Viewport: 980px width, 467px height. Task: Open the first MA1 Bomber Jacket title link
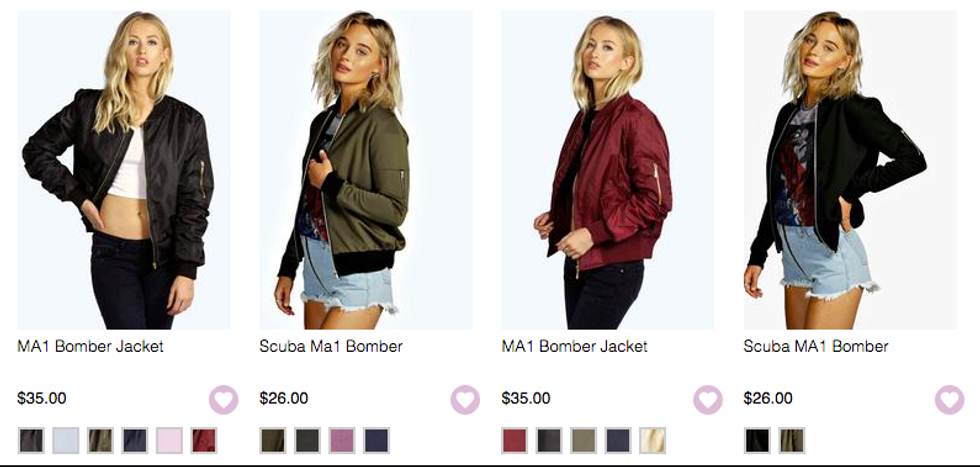point(90,346)
